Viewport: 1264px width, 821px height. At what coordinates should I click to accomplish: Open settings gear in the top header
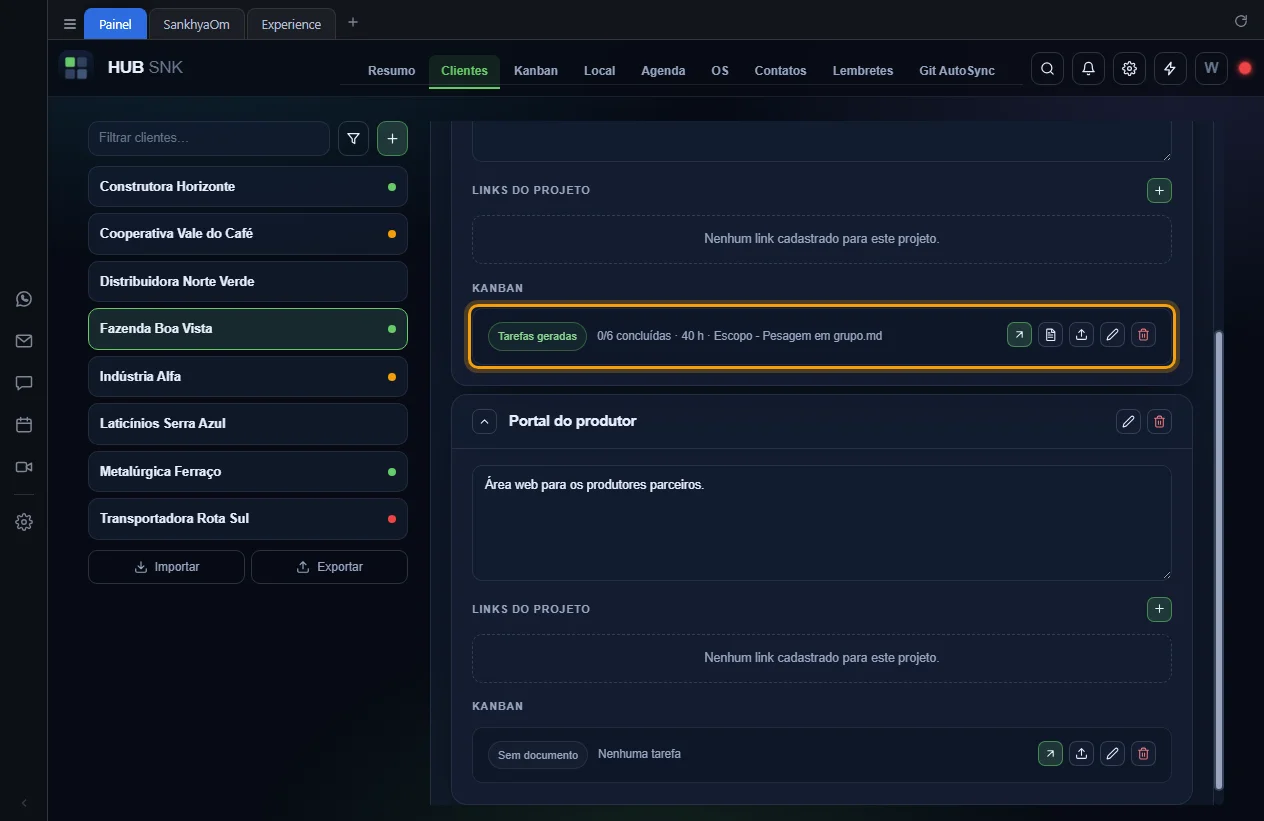click(x=1129, y=69)
